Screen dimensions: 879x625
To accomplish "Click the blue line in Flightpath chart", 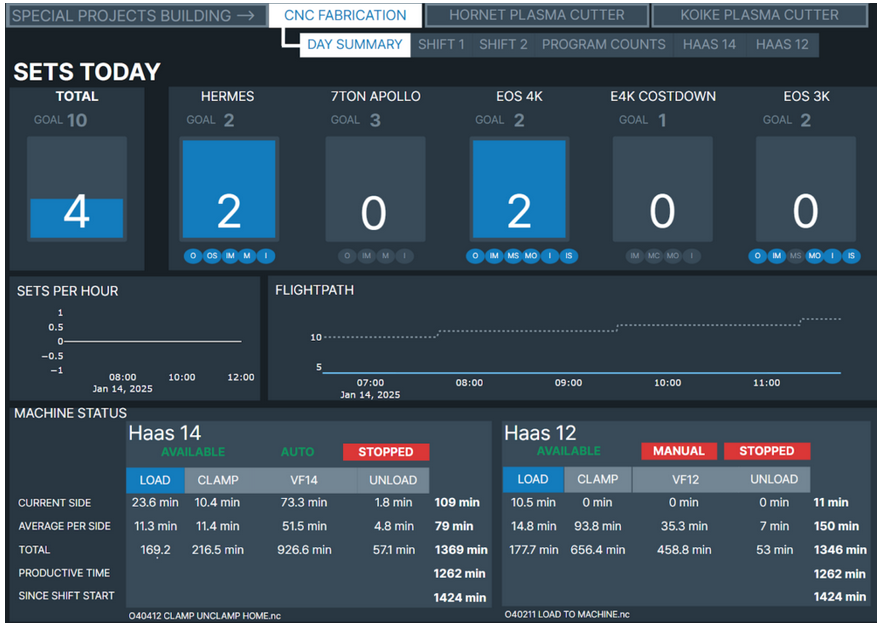I will [582, 373].
